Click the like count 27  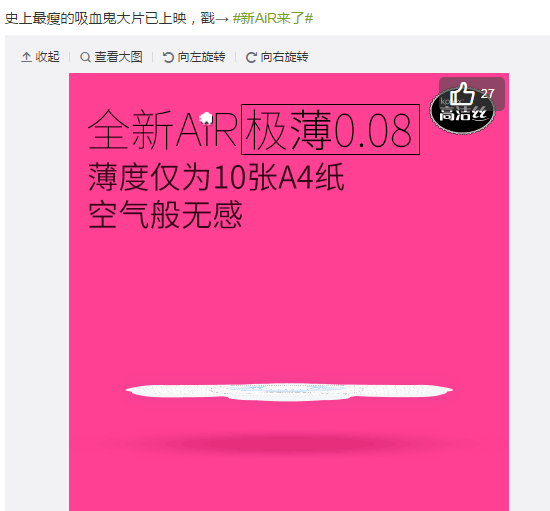coord(488,94)
